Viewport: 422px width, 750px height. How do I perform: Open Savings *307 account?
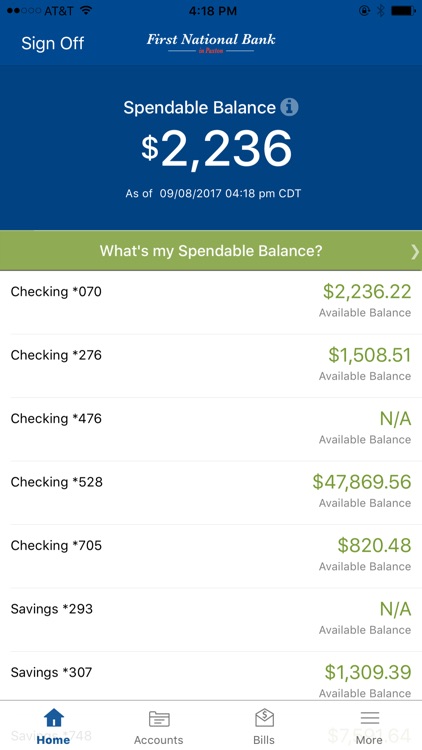point(211,676)
